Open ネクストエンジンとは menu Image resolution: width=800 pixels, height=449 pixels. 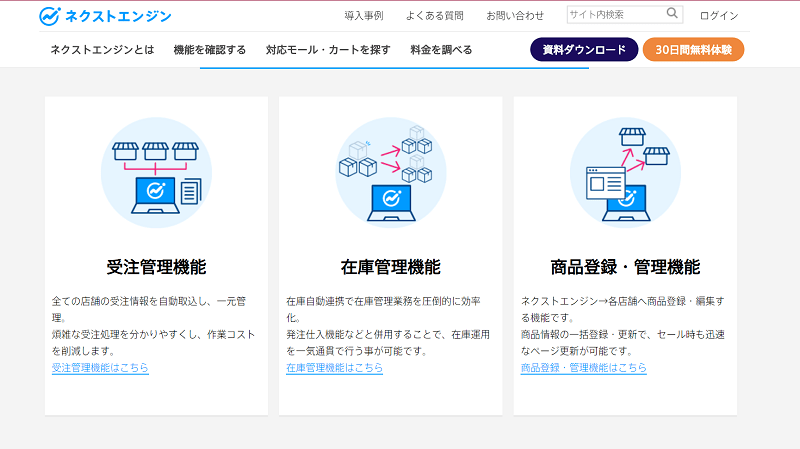pos(102,50)
